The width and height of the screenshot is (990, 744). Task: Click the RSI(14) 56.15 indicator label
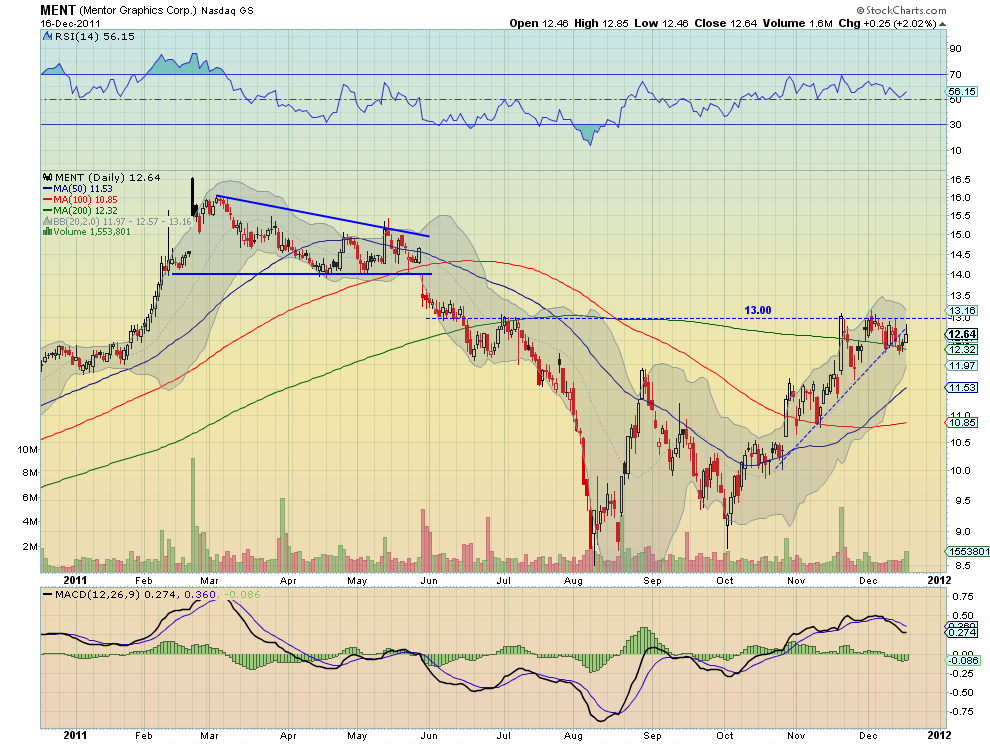pos(95,37)
